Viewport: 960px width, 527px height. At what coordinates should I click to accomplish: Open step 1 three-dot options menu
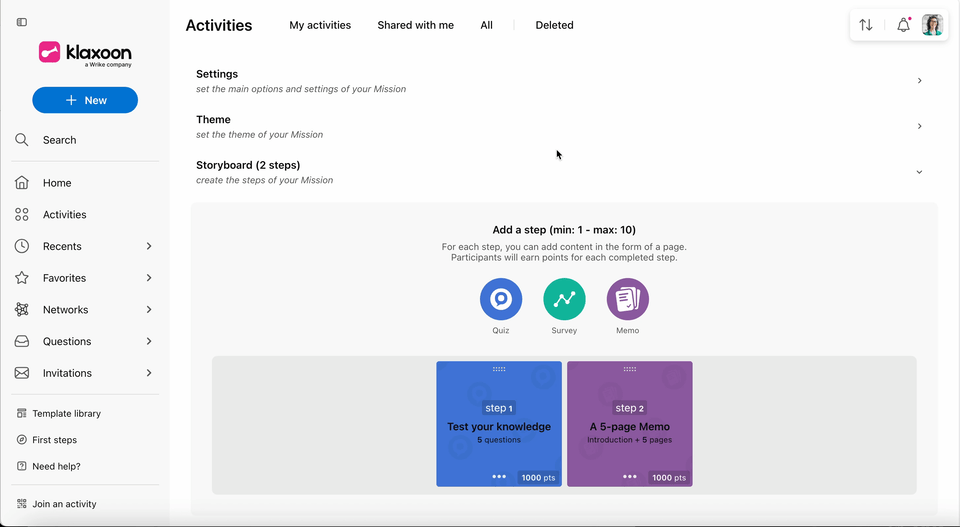(x=499, y=477)
